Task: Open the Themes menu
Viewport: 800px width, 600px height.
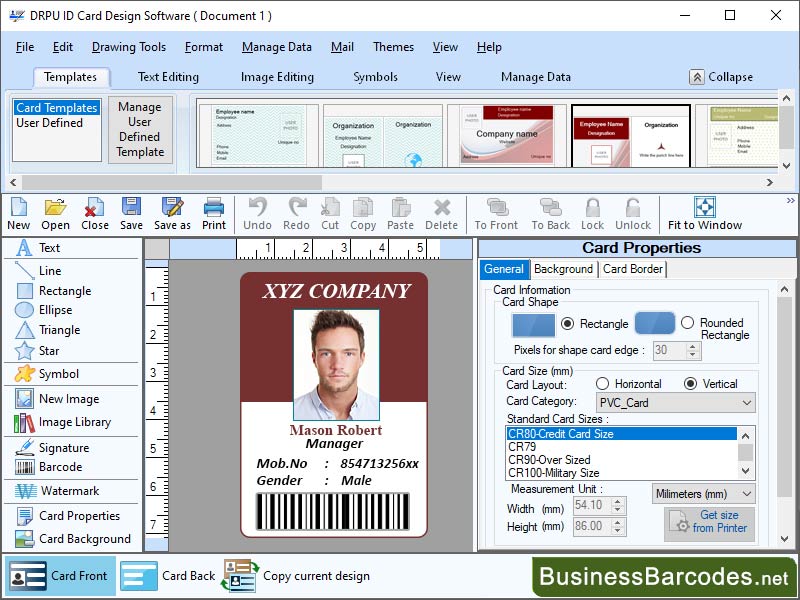Action: pyautogui.click(x=393, y=46)
